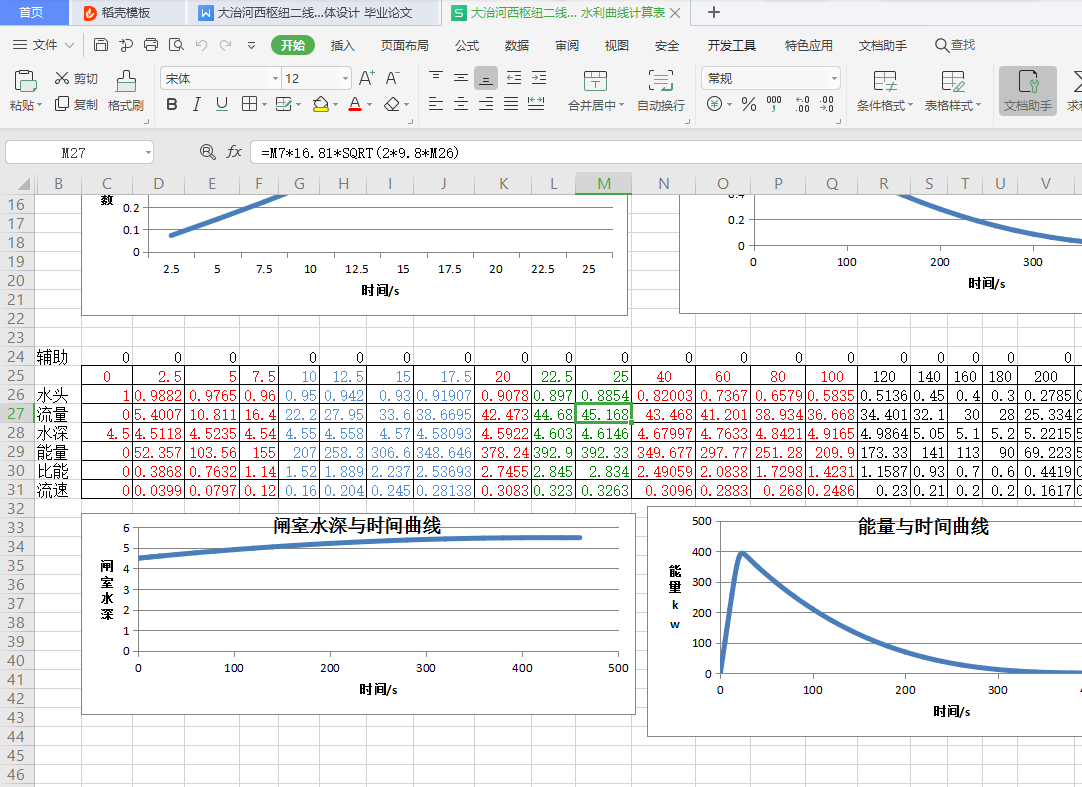Click the Paste clipboard icon
Image resolution: width=1082 pixels, height=787 pixels.
tap(26, 81)
